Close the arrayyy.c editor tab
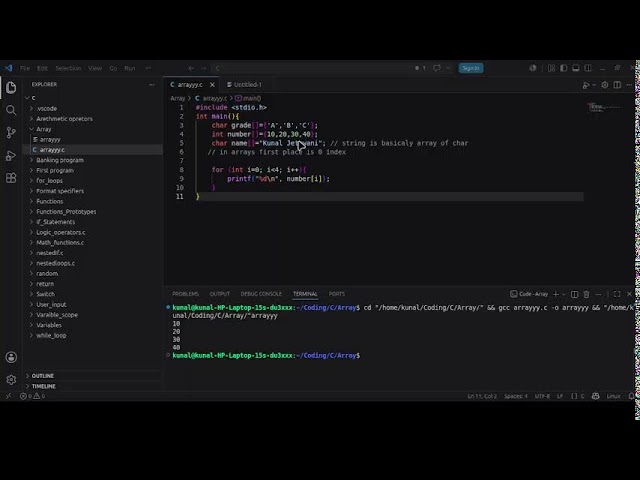The width and height of the screenshot is (640, 480). pyautogui.click(x=212, y=84)
